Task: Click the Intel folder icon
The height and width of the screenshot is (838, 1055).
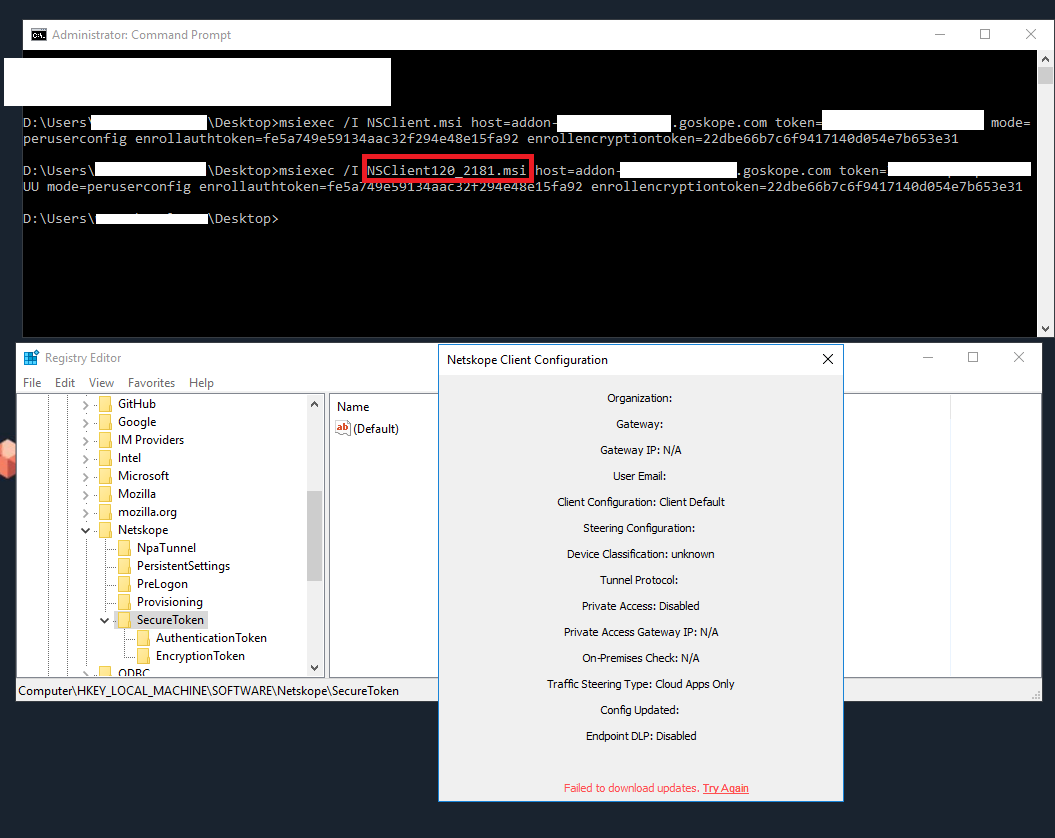Action: (105, 458)
